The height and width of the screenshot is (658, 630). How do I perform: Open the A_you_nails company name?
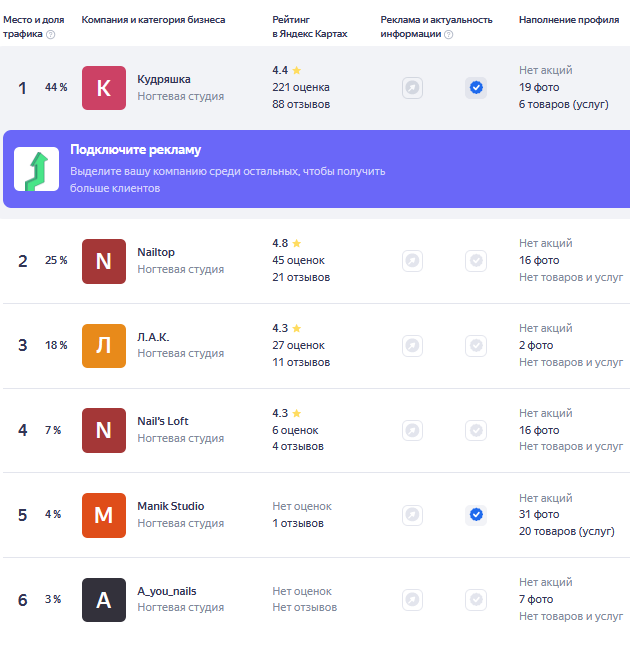167,591
